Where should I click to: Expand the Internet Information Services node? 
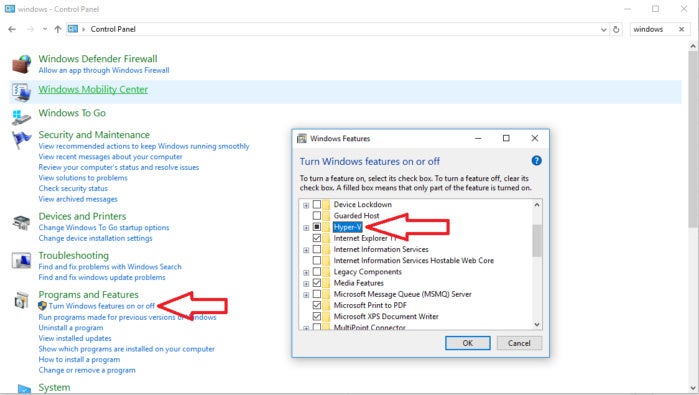pyautogui.click(x=306, y=250)
